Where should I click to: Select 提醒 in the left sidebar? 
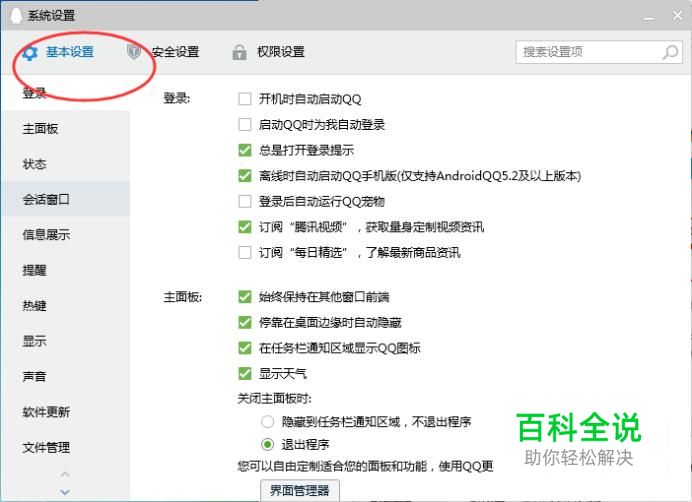pos(65,270)
